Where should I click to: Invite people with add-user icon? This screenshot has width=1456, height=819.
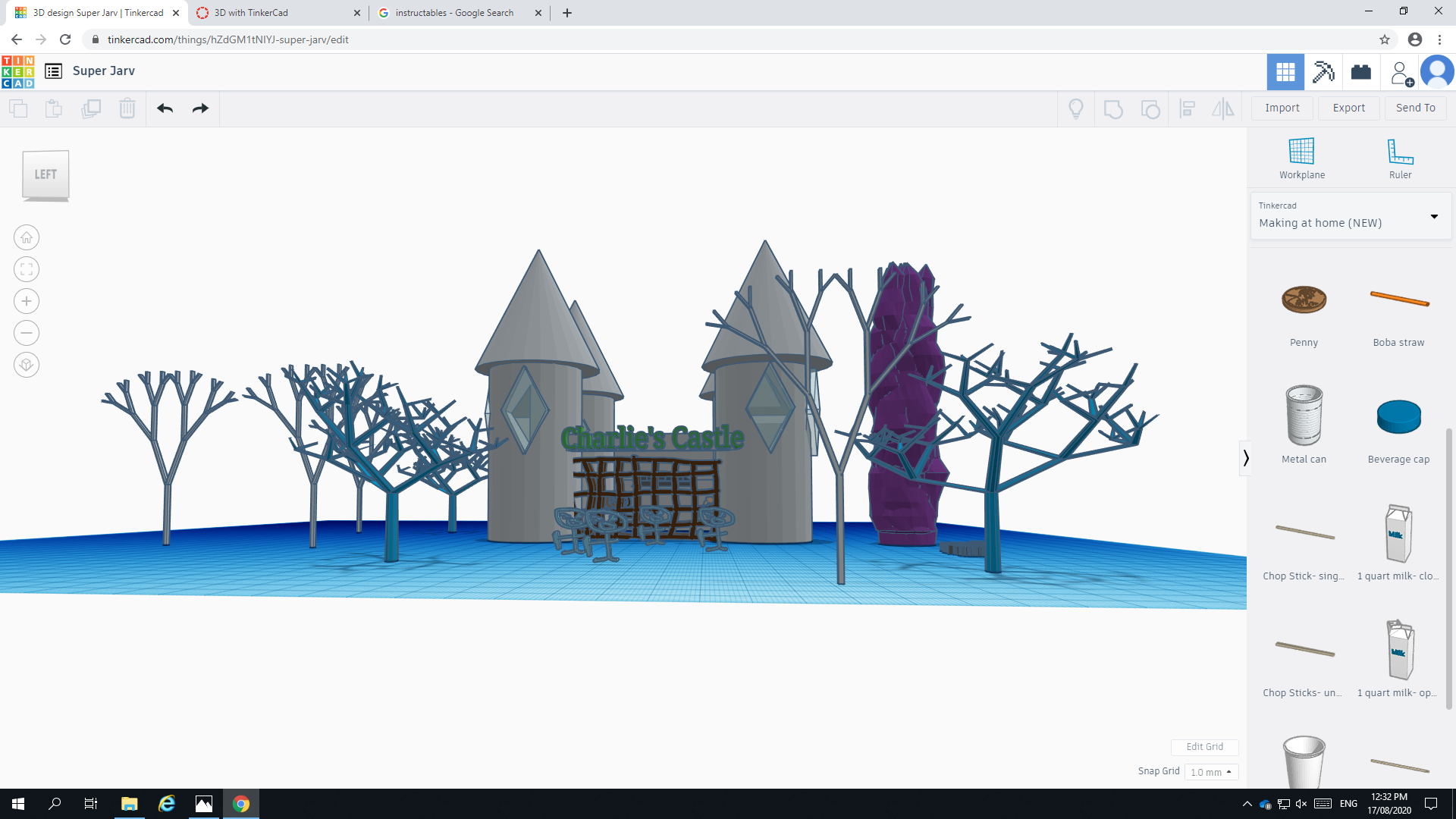click(x=1401, y=73)
